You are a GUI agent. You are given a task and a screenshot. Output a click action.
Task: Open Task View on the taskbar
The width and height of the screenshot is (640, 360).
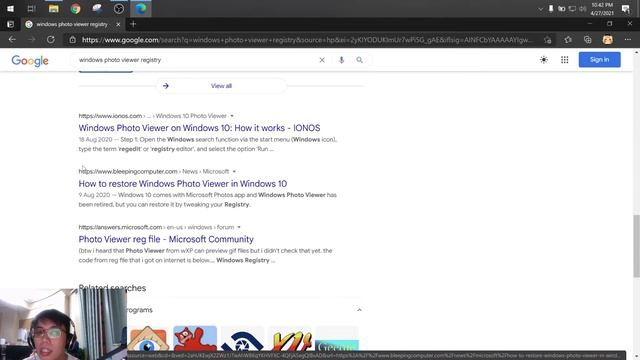point(31,9)
